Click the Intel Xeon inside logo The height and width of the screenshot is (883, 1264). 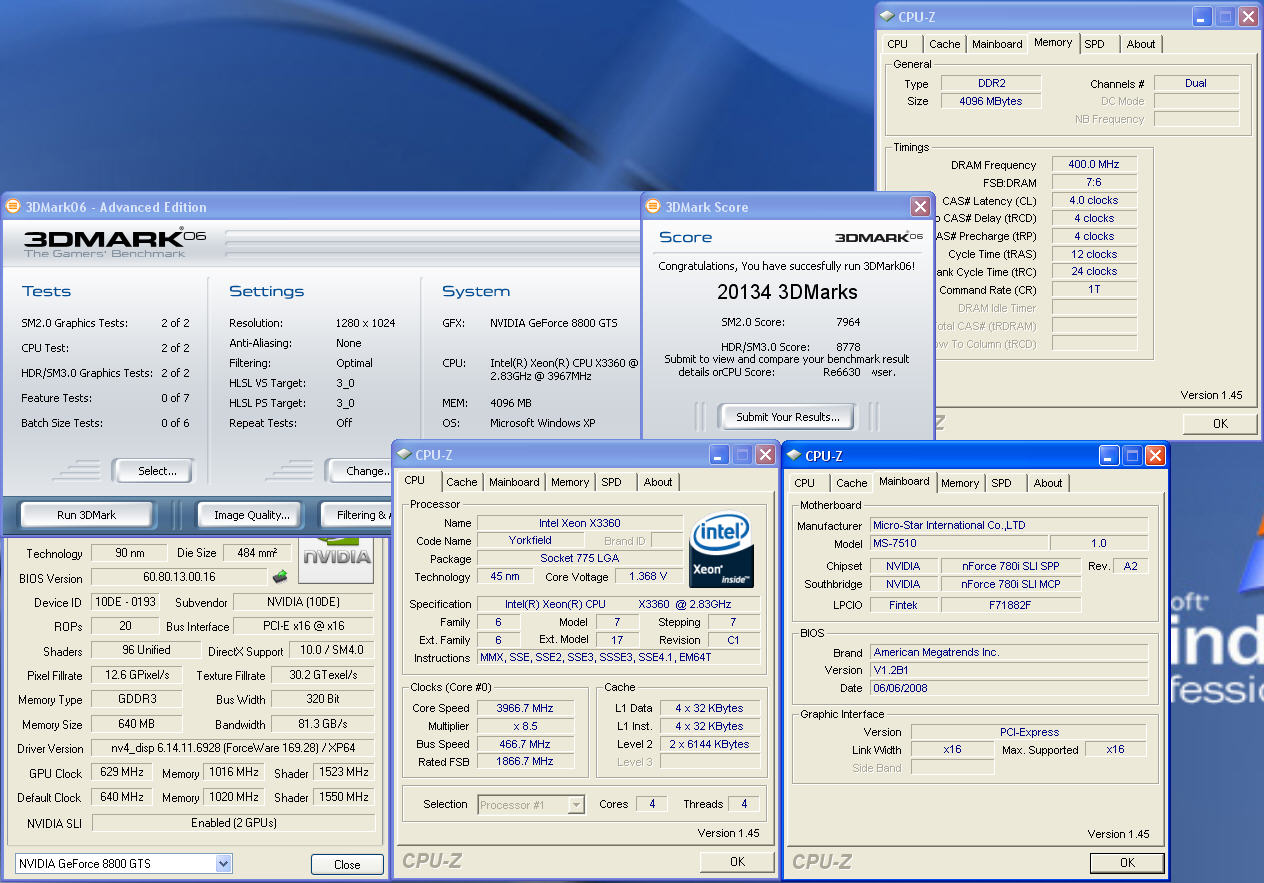721,551
